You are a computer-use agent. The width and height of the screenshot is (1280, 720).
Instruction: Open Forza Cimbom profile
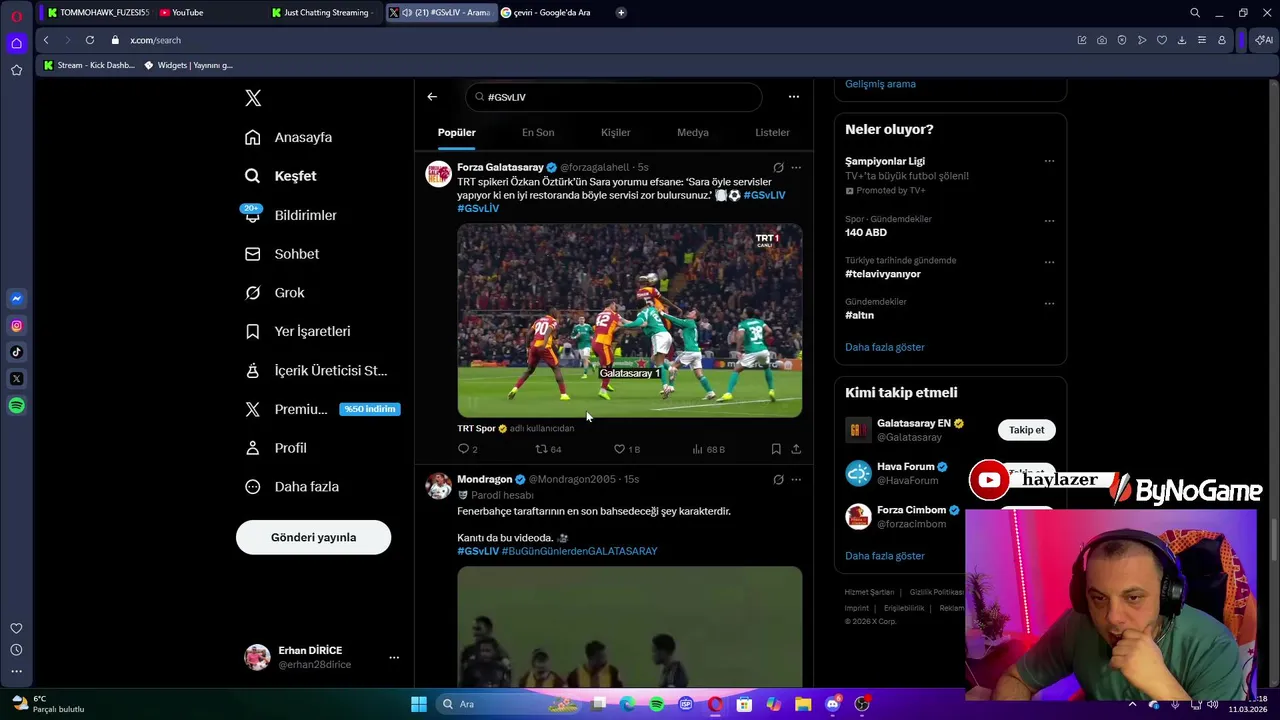tap(911, 510)
